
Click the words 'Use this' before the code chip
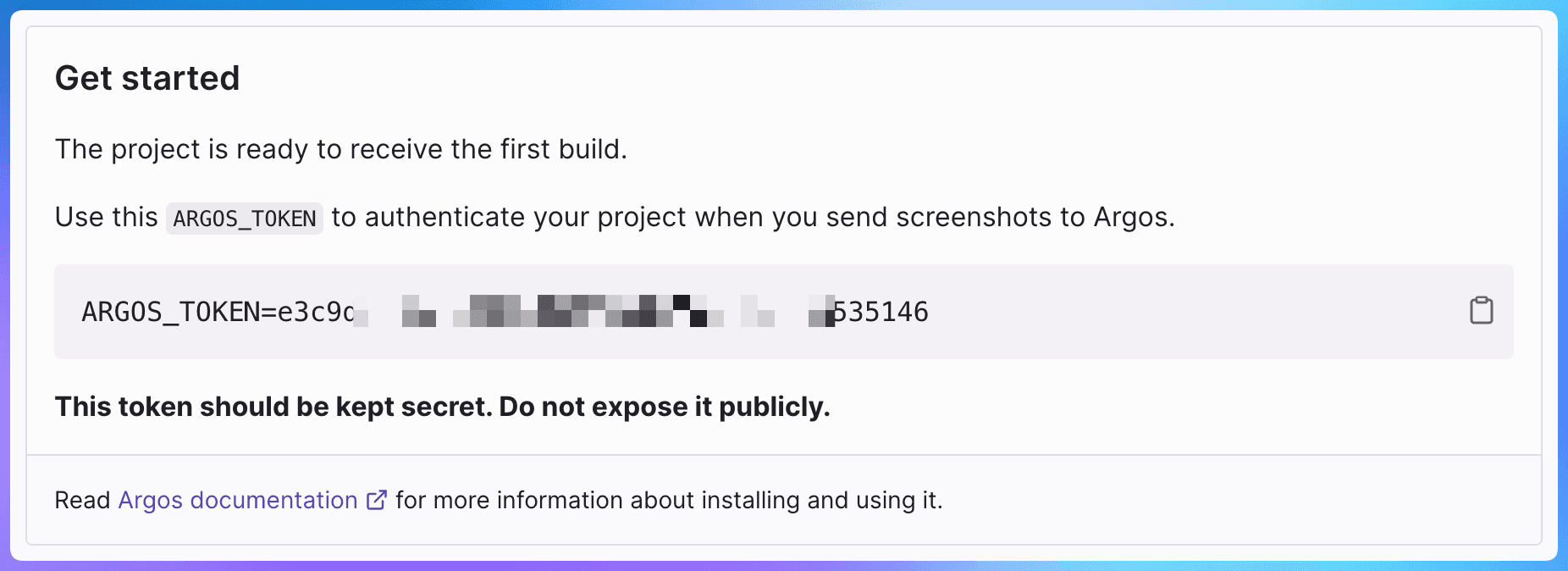pos(107,217)
